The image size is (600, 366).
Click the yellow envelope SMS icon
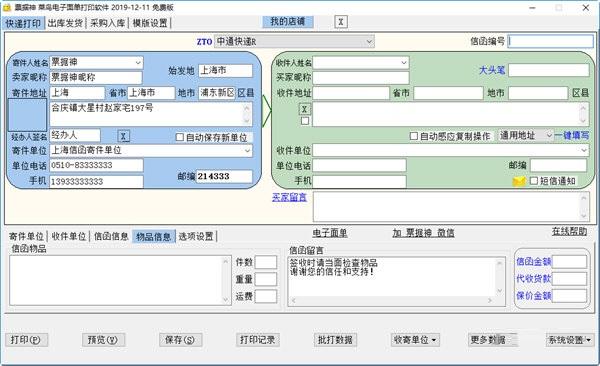(519, 181)
